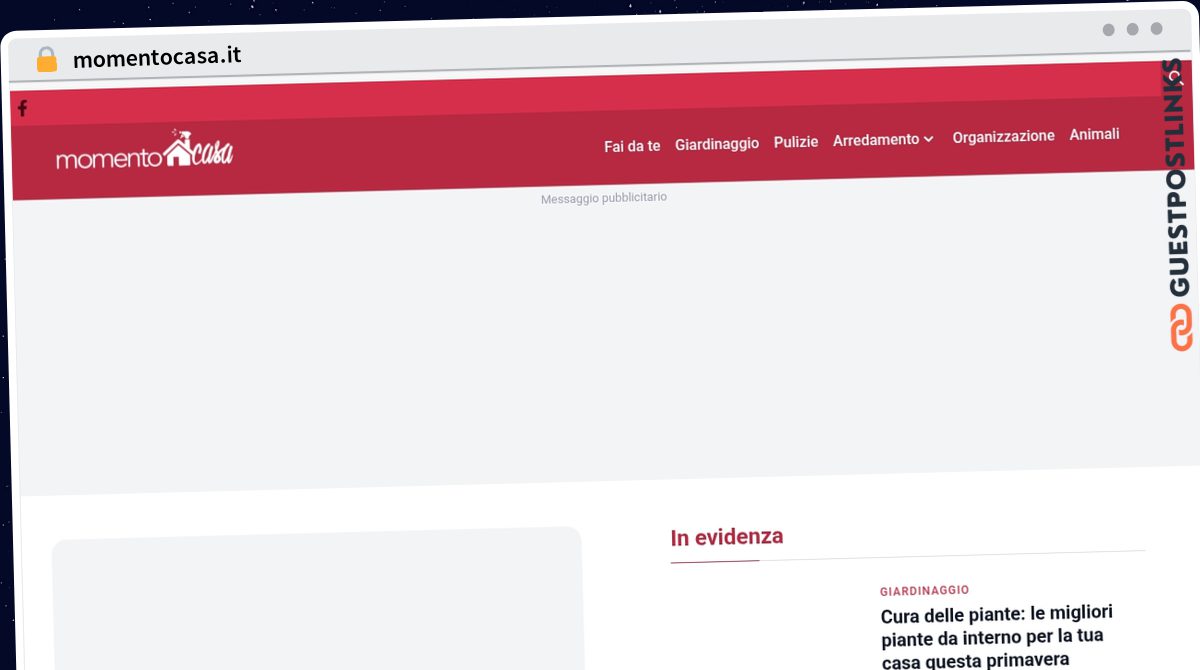The width and height of the screenshot is (1200, 670).
Task: Go to the Giardinaggio section
Action: 717,144
